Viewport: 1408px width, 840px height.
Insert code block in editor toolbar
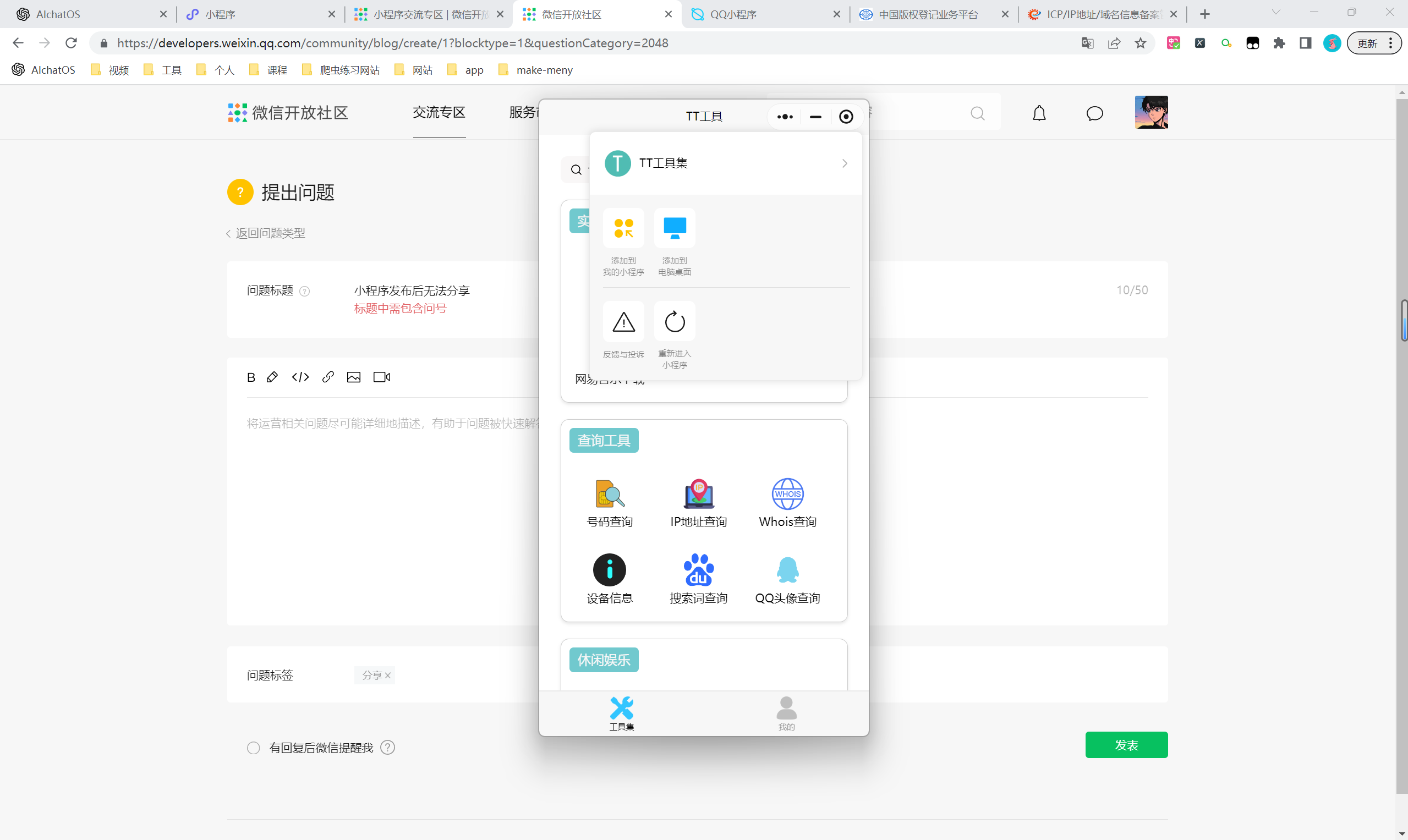300,377
